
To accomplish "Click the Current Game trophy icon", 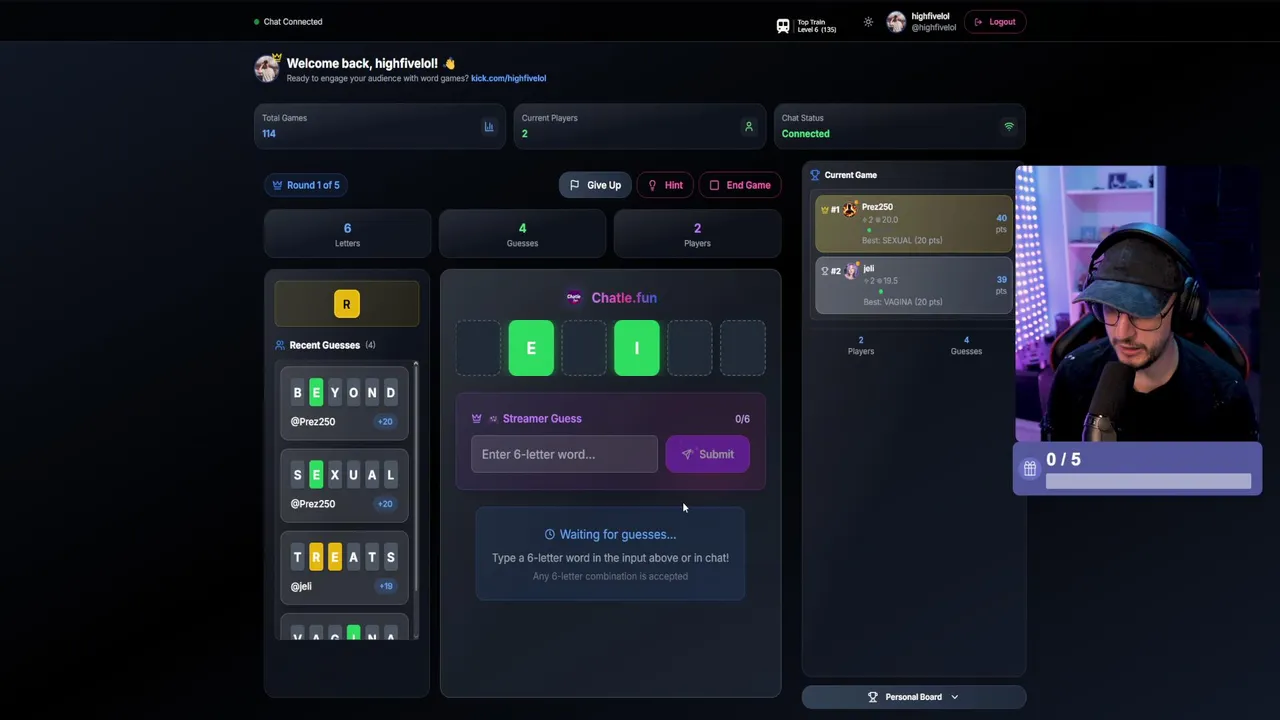I will click(815, 175).
